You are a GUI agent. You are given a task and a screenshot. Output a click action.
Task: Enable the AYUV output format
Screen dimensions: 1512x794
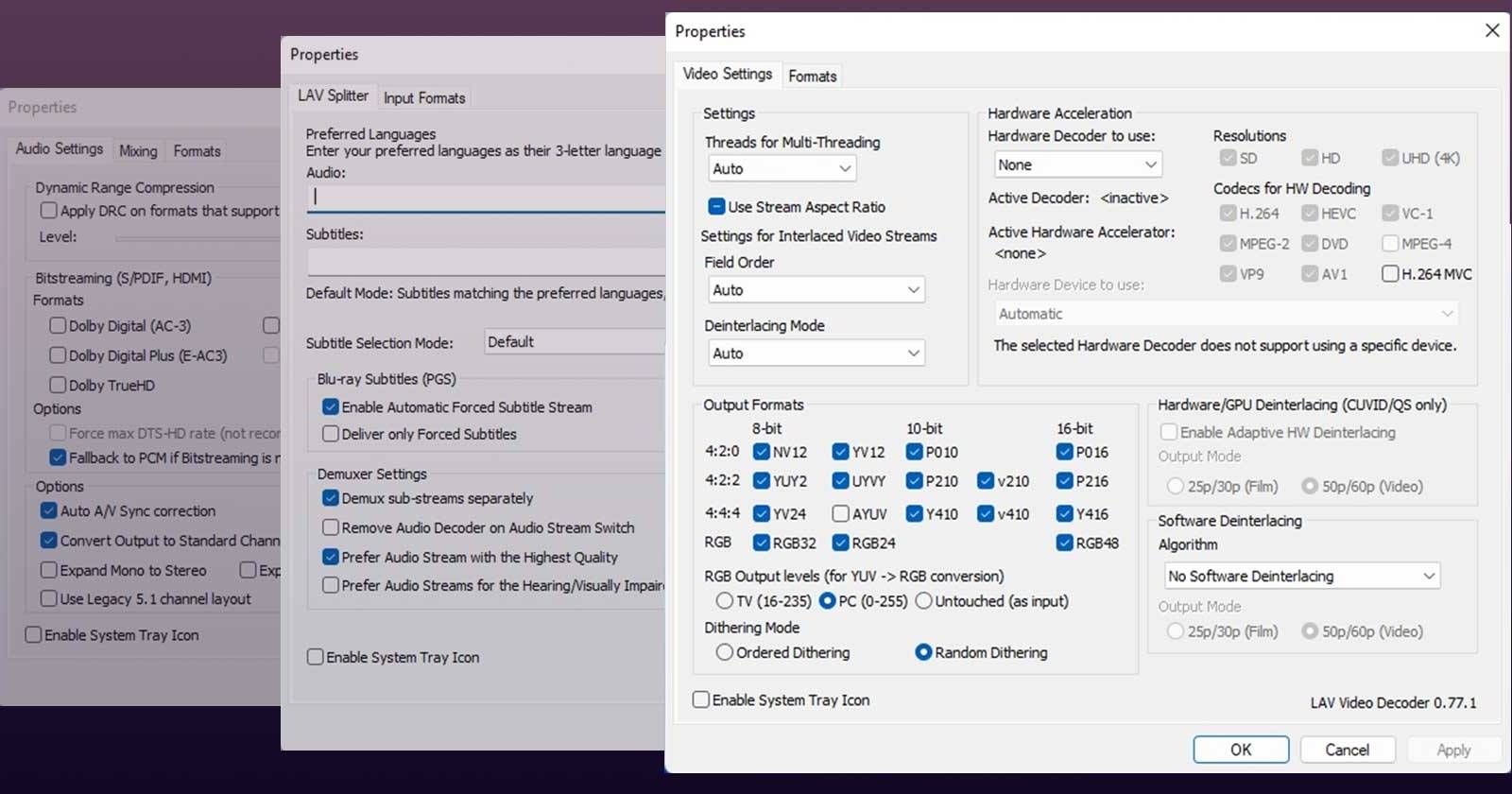click(x=840, y=513)
